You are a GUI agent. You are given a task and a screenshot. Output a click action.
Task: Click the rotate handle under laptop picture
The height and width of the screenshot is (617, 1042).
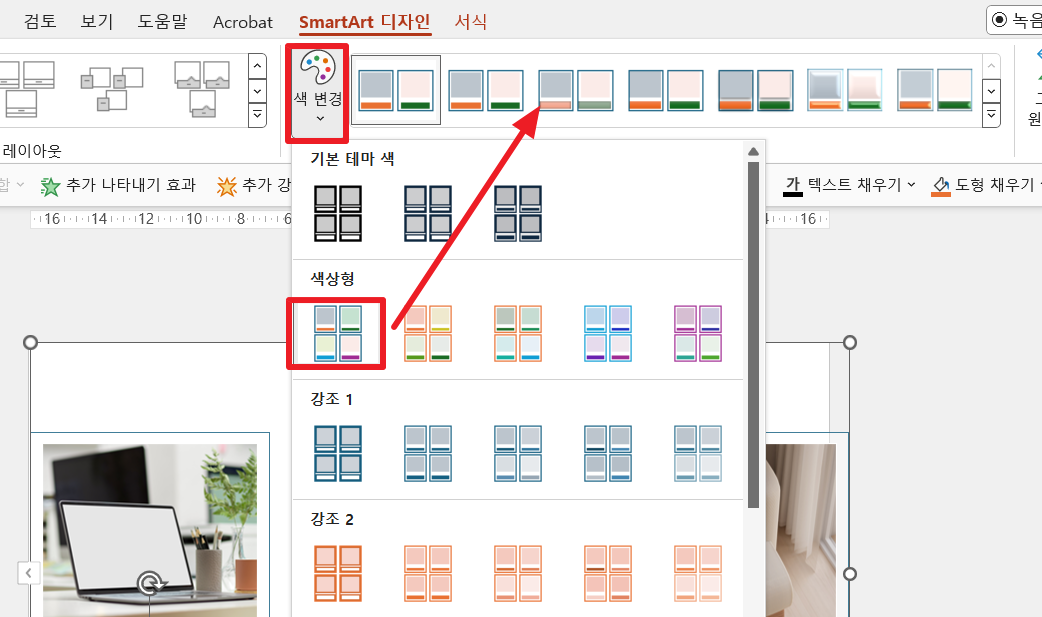(151, 584)
